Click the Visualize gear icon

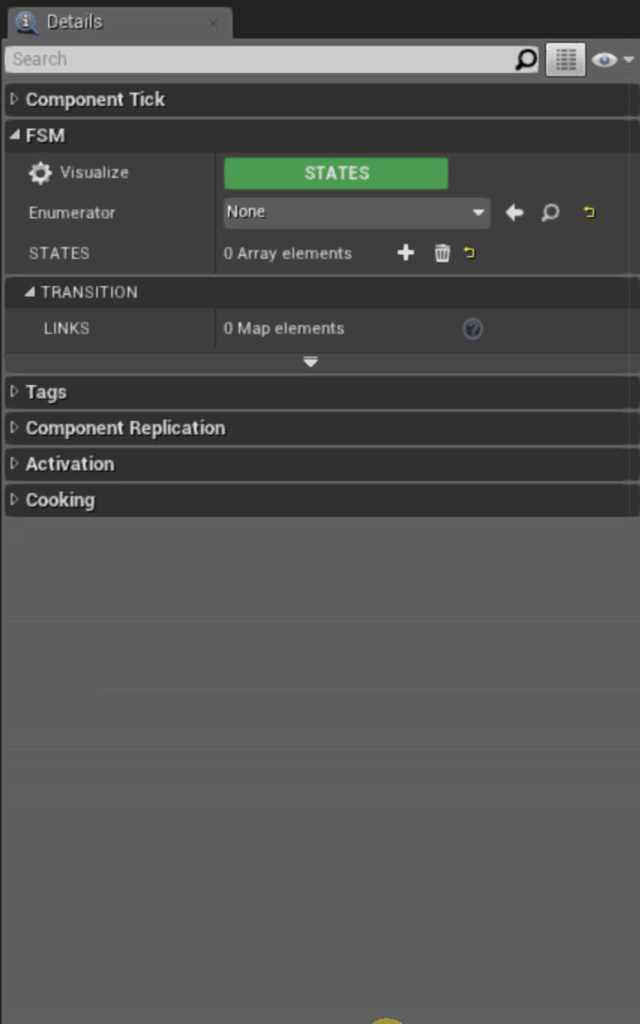point(40,173)
